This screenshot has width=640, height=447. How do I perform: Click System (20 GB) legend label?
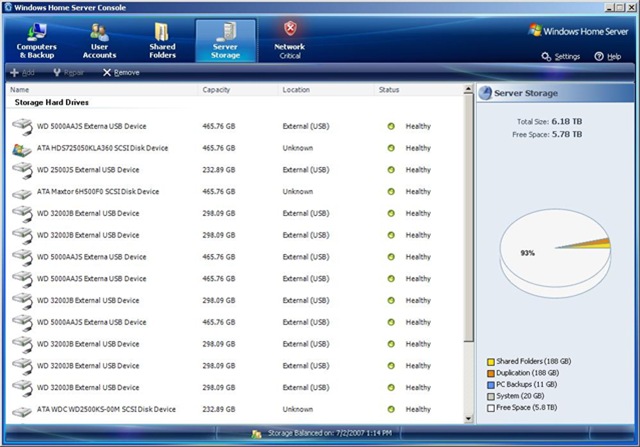coord(520,396)
